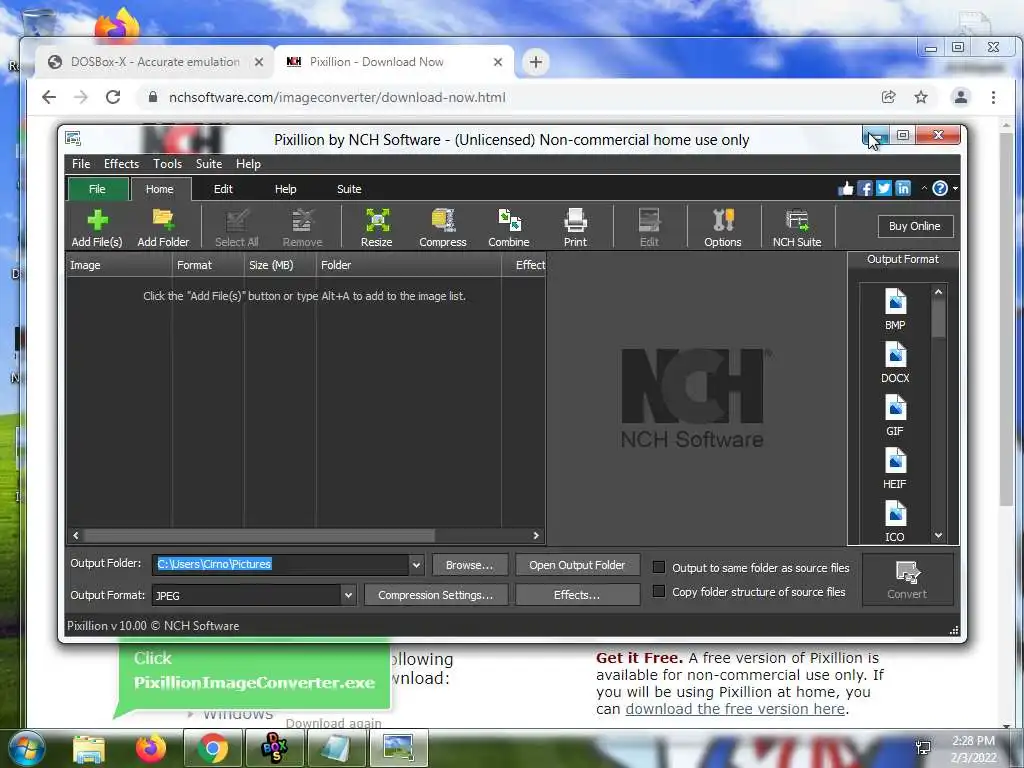This screenshot has width=1024, height=768.
Task: Open the Suite menu in the menu bar
Action: tap(209, 164)
